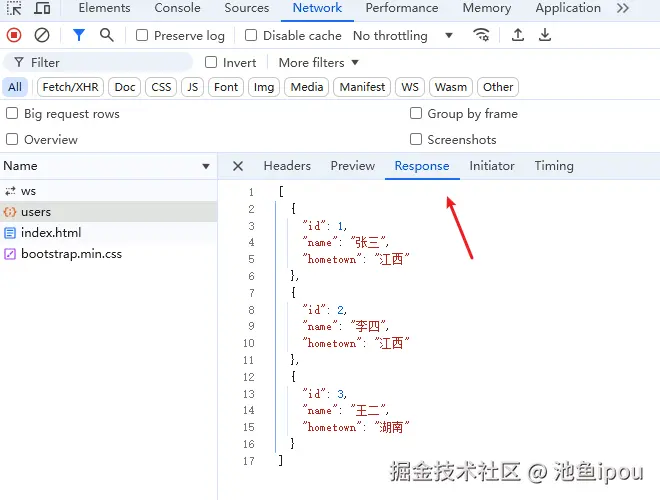Export HAR file download icon
Image resolution: width=660 pixels, height=500 pixels.
(x=545, y=35)
